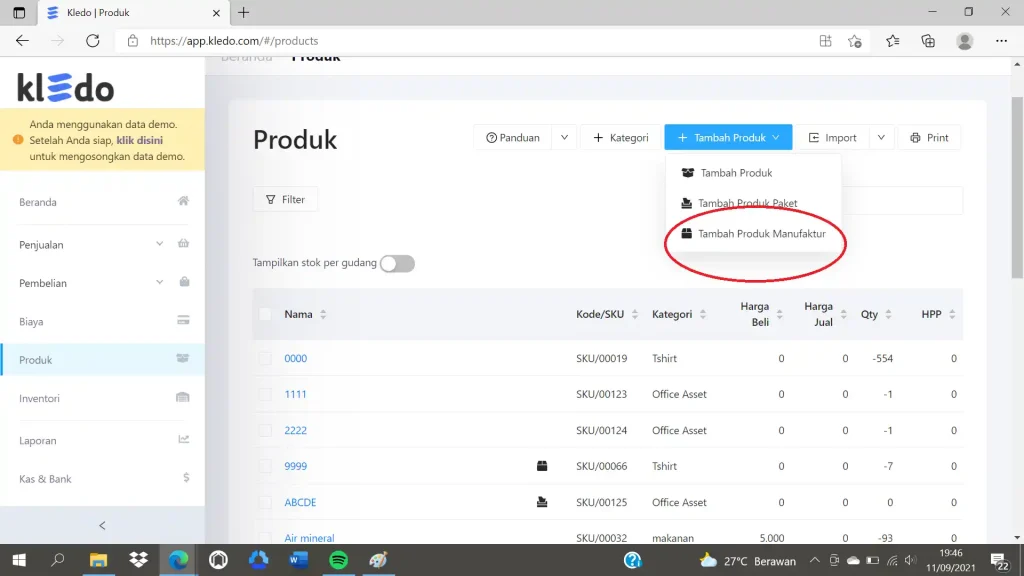Click the Kas & Bank dollar icon
The width and height of the screenshot is (1024, 576).
186,478
